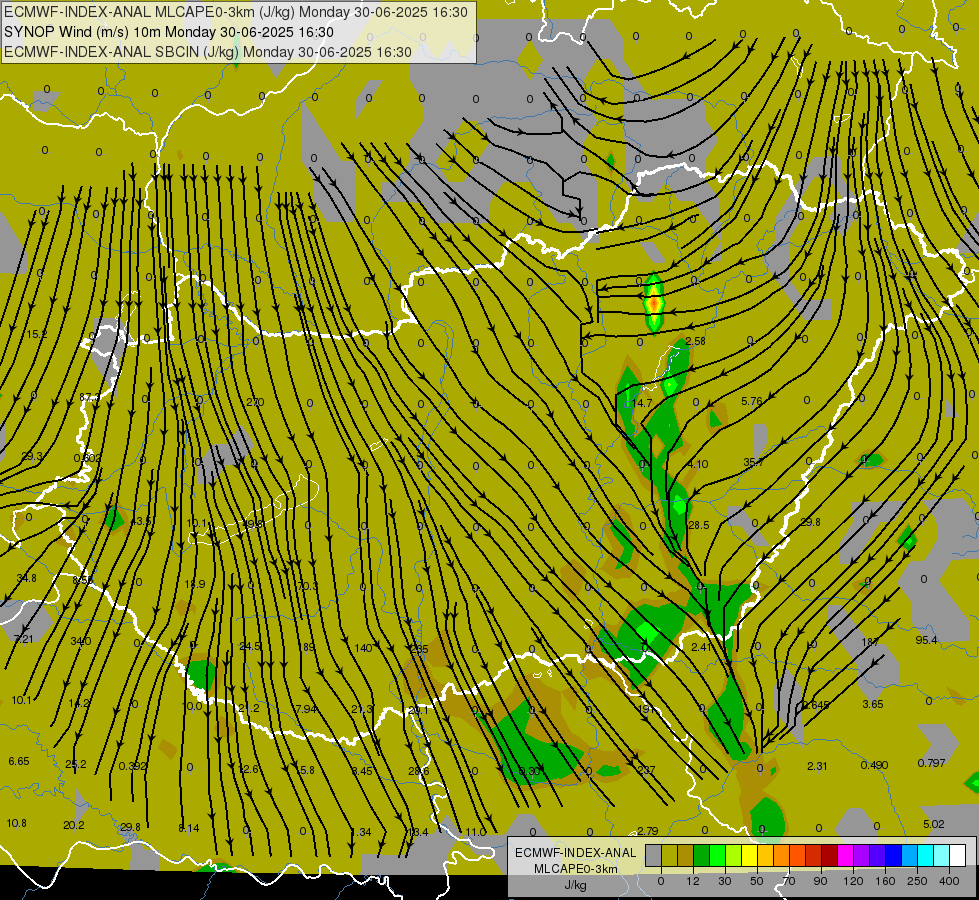Pick the magenta legend swatch
979x900 pixels.
pyautogui.click(x=846, y=856)
